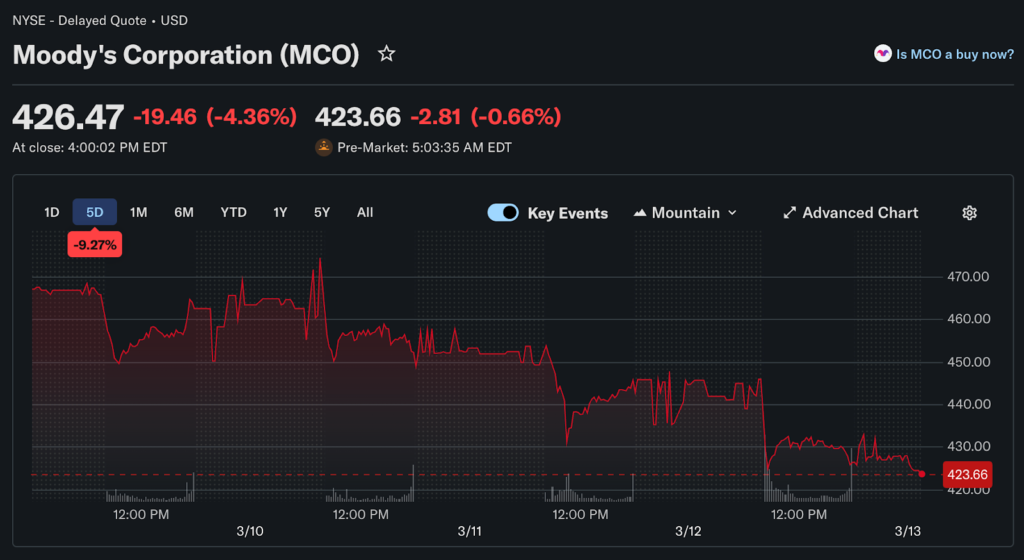Switch chart to 6M range

coord(184,212)
